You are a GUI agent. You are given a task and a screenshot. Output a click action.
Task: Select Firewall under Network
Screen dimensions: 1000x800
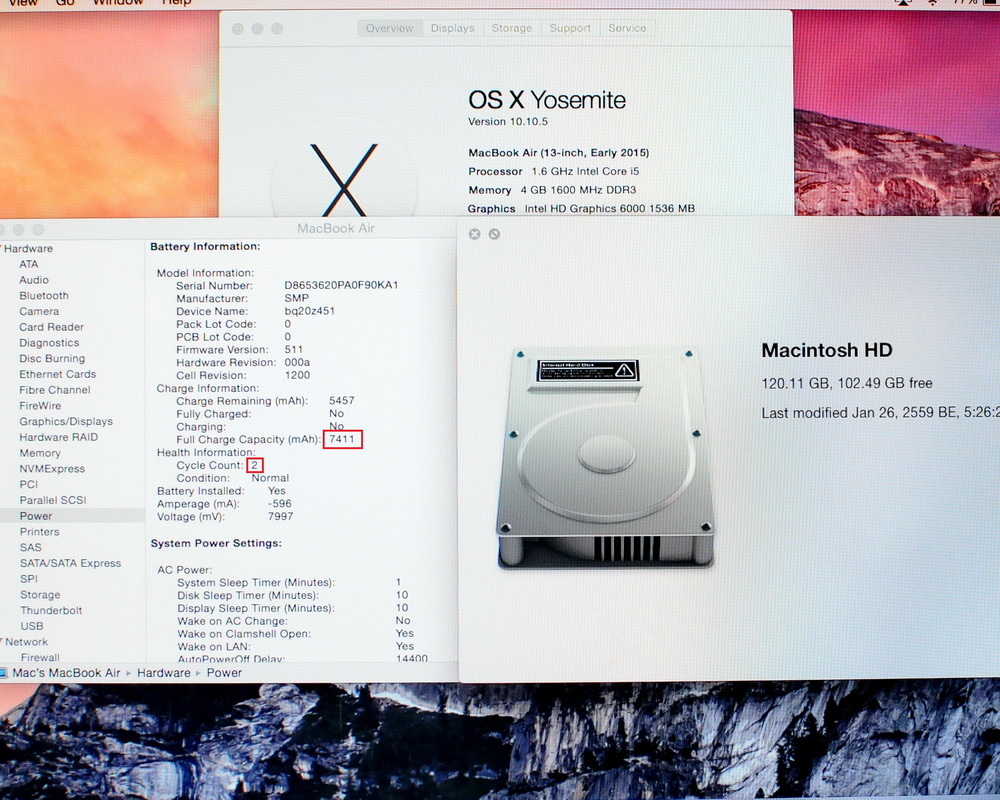tap(40, 657)
